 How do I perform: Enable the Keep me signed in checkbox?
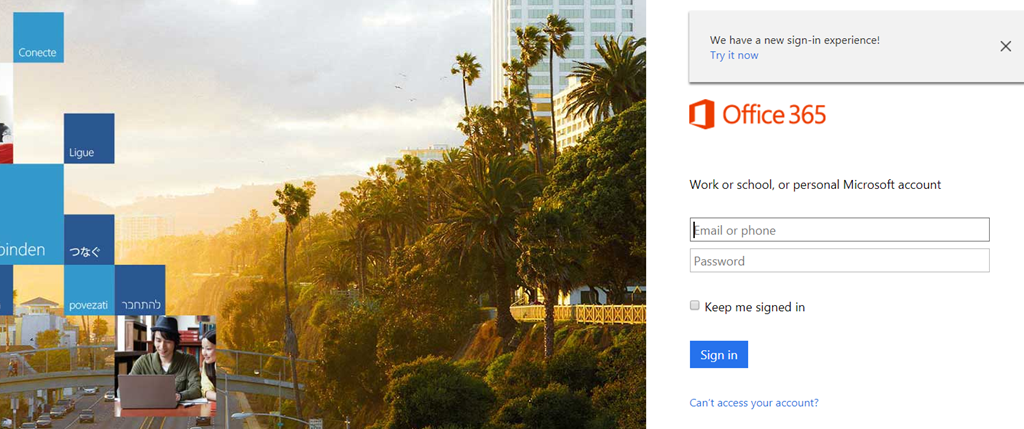[695, 306]
